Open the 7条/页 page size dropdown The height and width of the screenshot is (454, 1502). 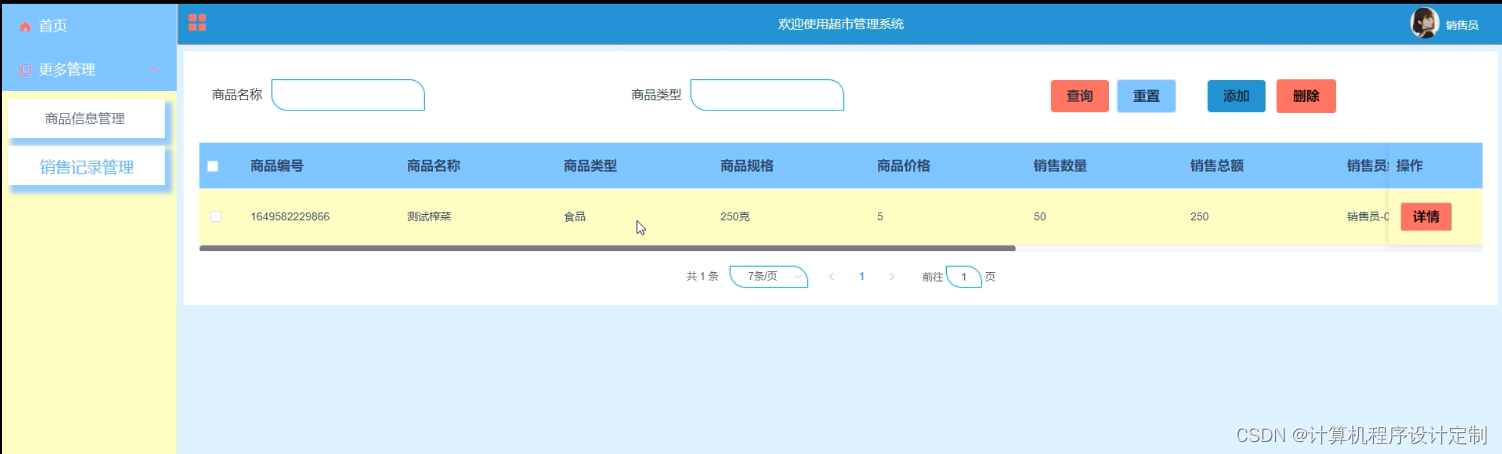(769, 277)
